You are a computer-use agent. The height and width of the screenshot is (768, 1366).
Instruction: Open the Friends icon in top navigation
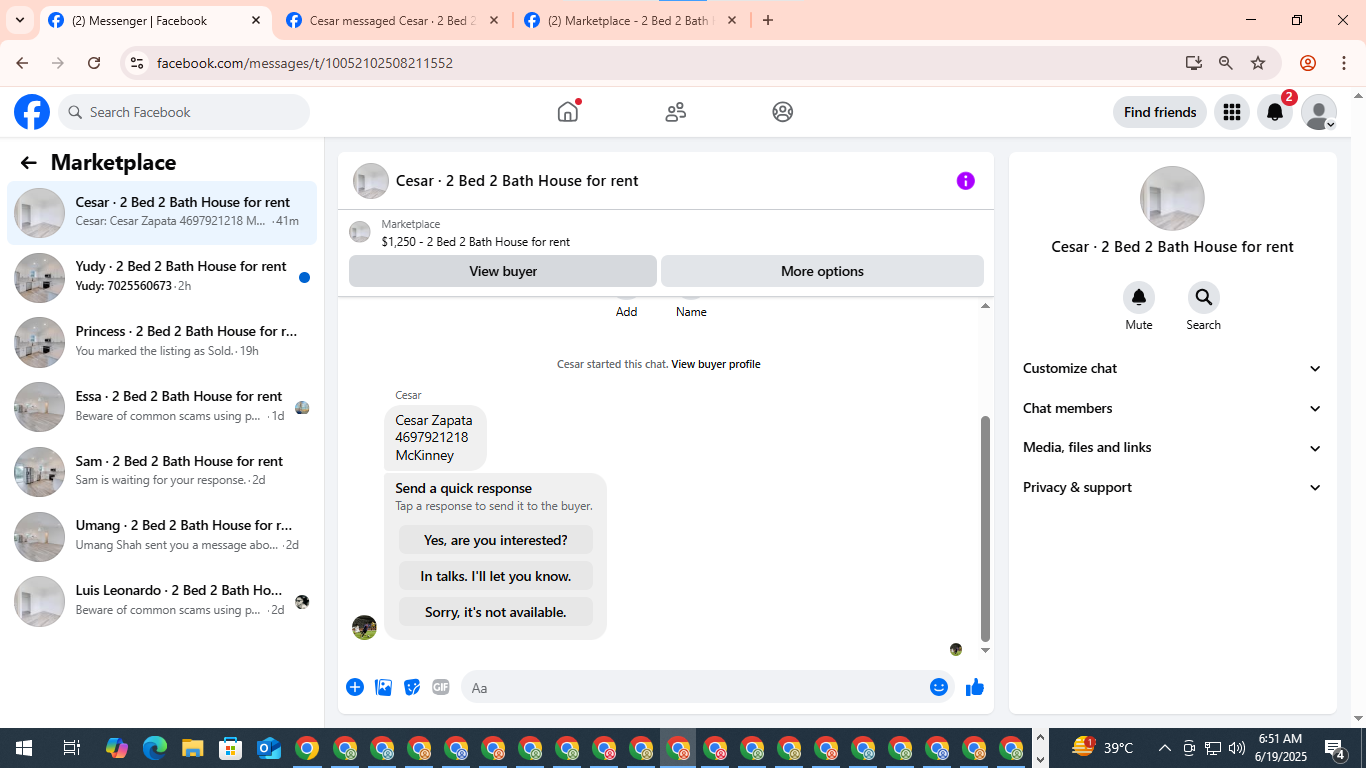point(676,112)
